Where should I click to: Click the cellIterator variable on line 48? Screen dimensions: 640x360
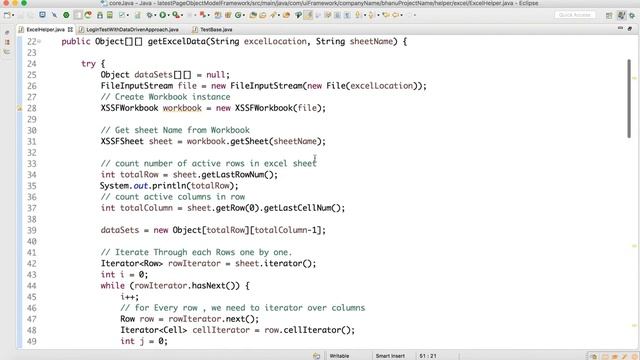(x=221, y=330)
